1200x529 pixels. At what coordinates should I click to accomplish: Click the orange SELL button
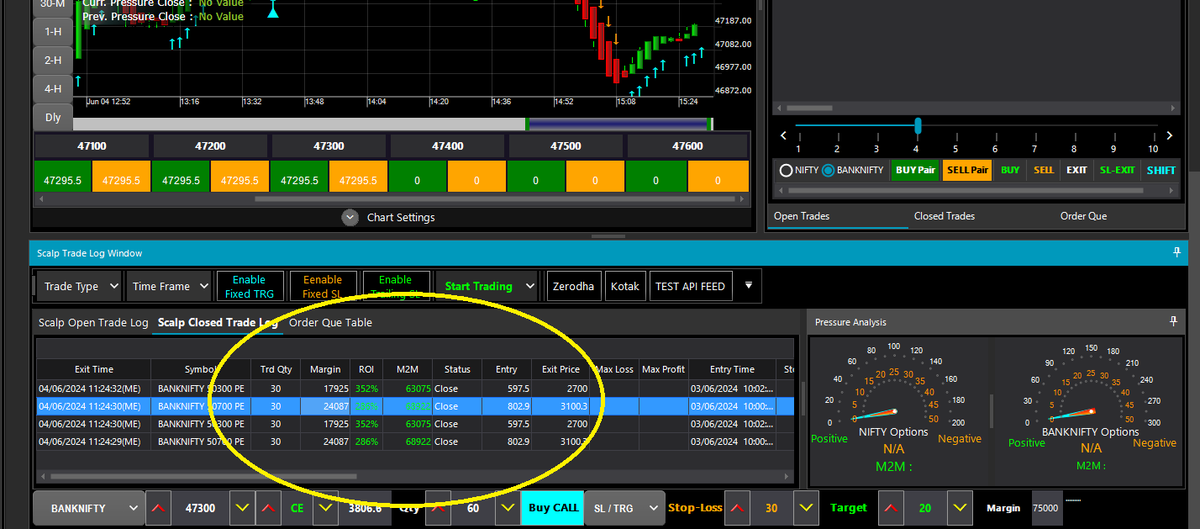(1044, 170)
